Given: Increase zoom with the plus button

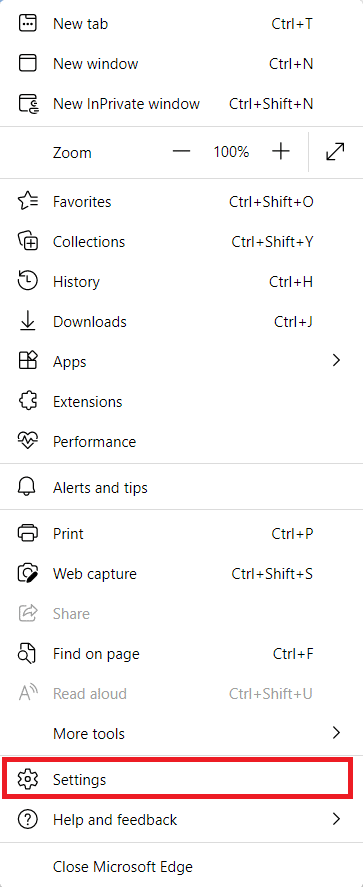Looking at the screenshot, I should [280, 152].
